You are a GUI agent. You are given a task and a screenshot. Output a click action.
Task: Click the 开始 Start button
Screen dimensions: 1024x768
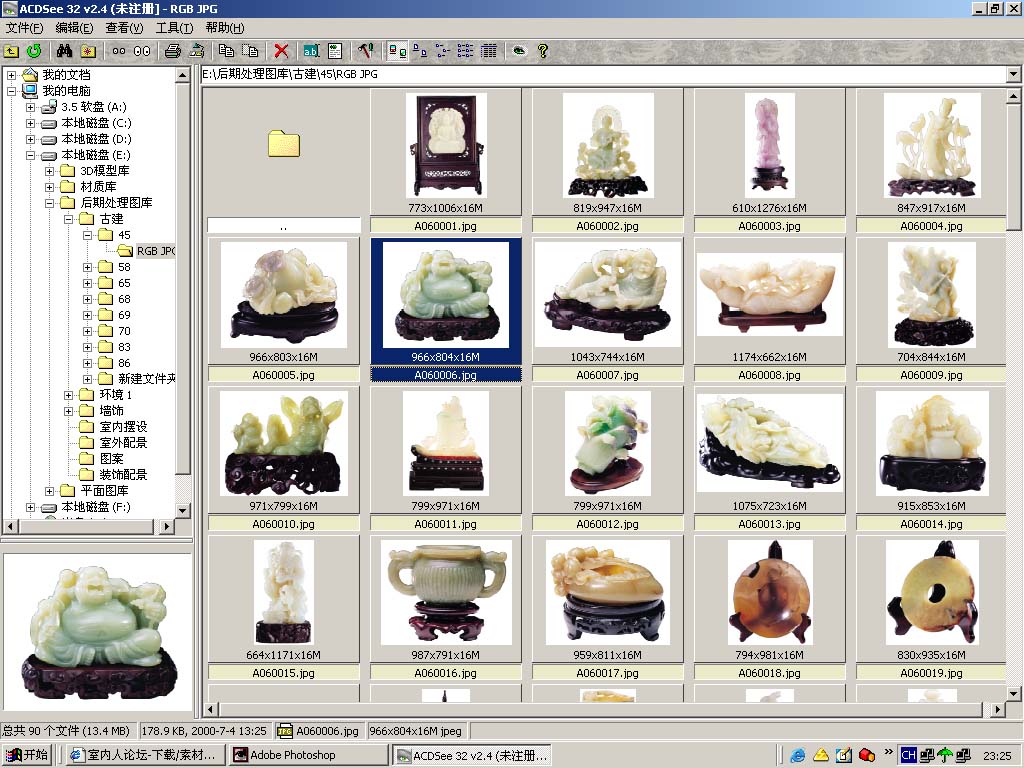(27, 755)
